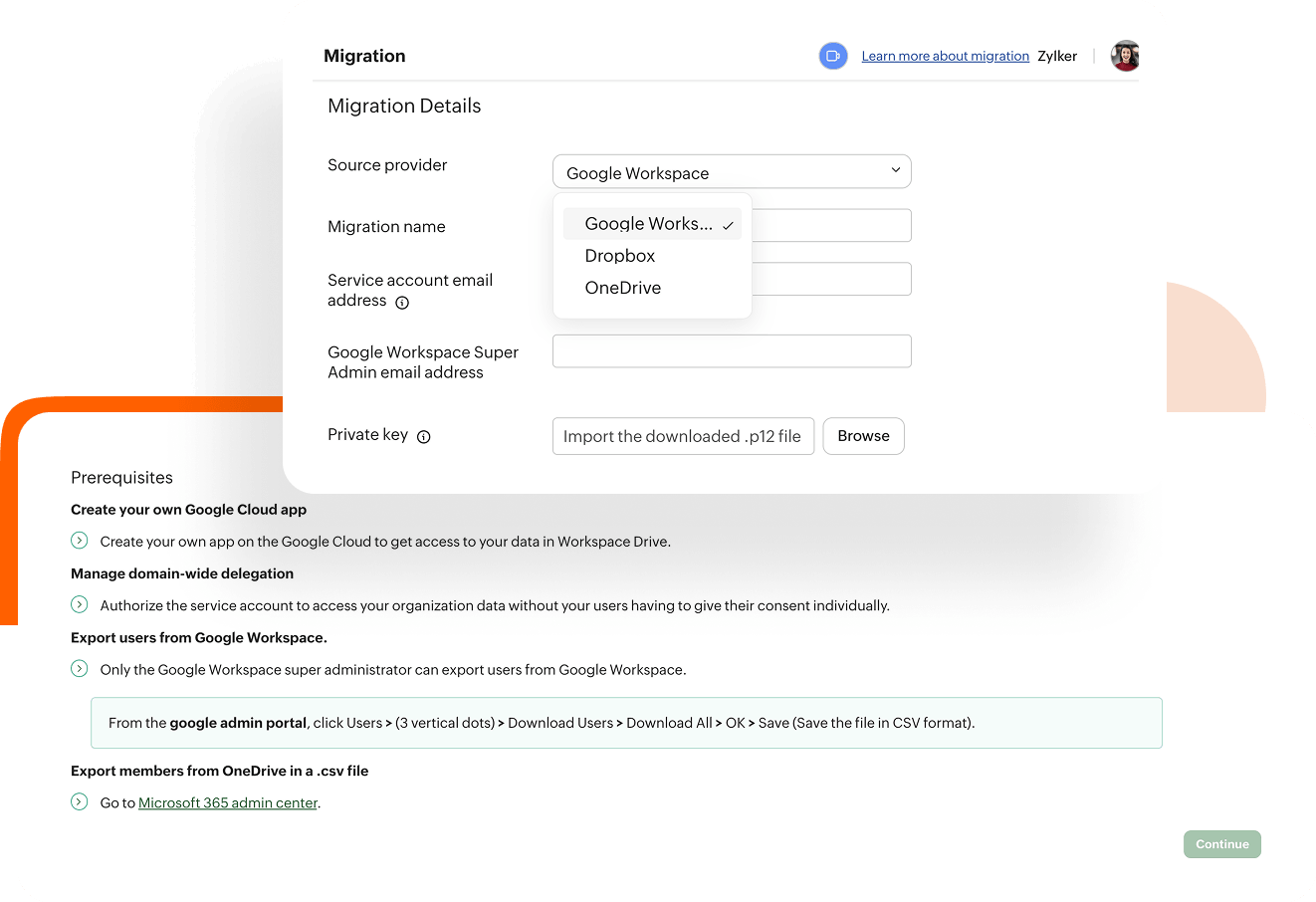The height and width of the screenshot is (902, 1316).
Task: Expand the Authorize the service account step
Action: tap(80, 604)
